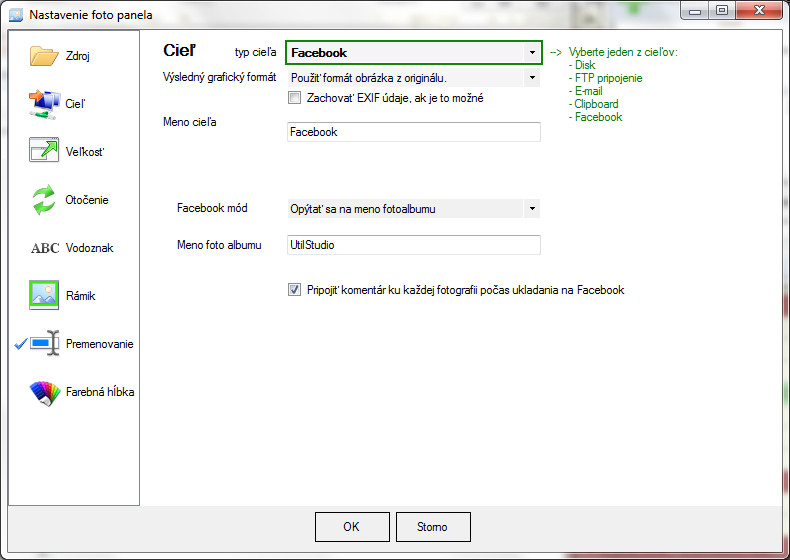
Task: Click the 'typ cieľa' label
Action: click(255, 52)
